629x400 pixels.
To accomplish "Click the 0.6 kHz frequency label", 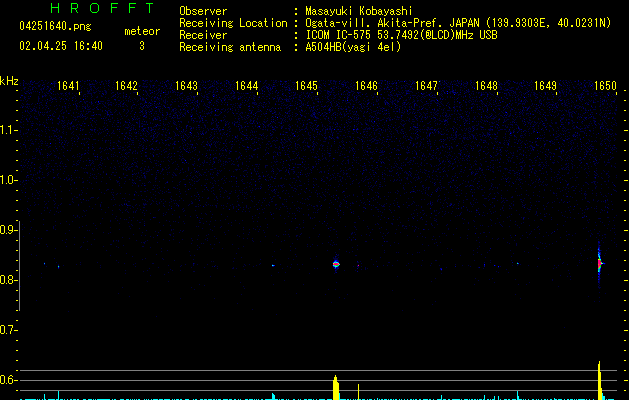I will click(8, 380).
